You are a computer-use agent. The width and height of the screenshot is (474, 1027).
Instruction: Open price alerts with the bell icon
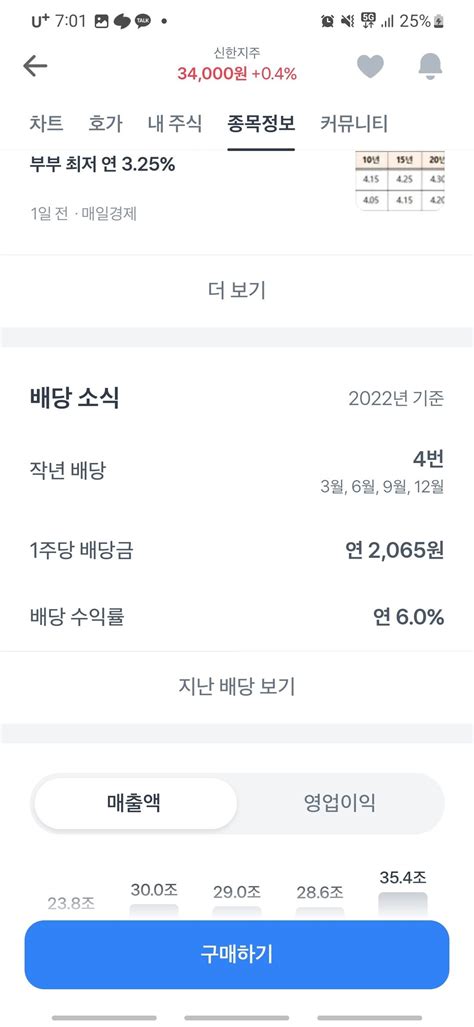pyautogui.click(x=430, y=66)
